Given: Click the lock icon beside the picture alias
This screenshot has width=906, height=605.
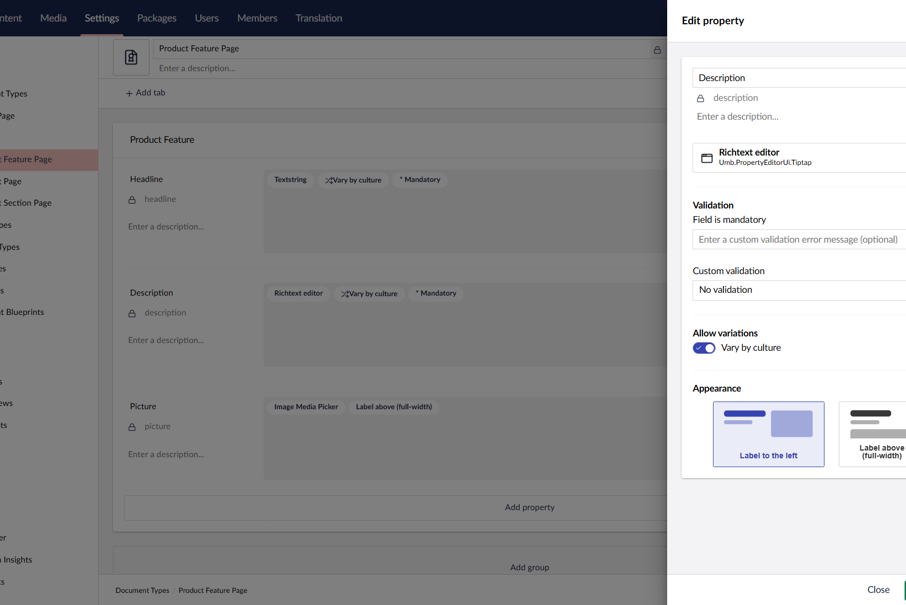Looking at the screenshot, I should point(131,427).
